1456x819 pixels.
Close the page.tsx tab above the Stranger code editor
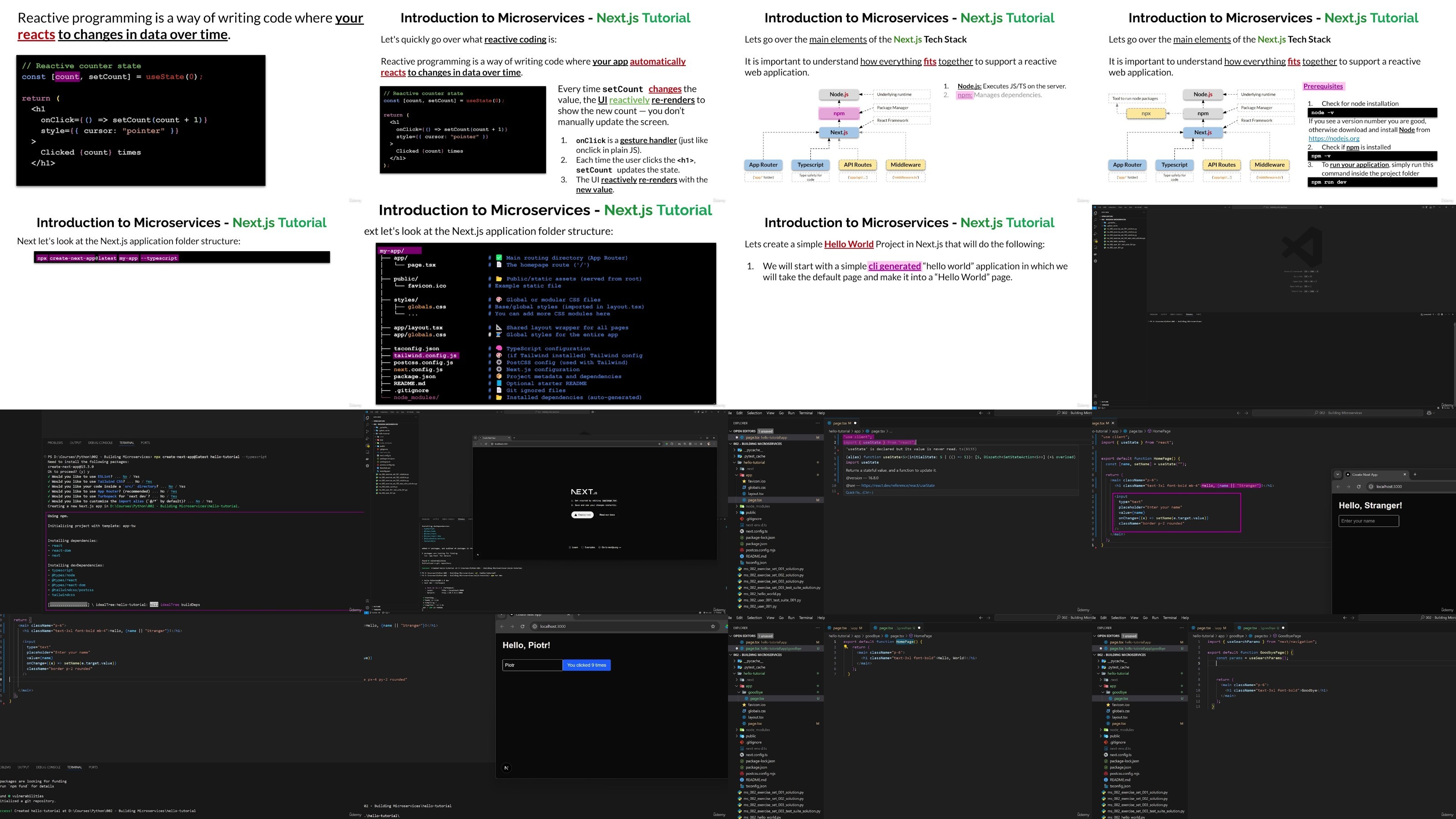coord(1113,423)
